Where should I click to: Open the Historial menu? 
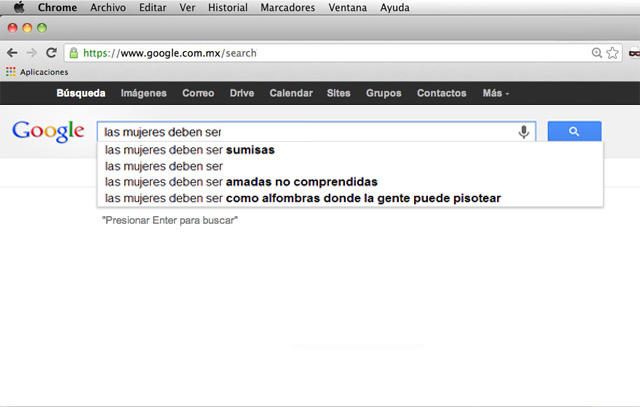point(227,7)
